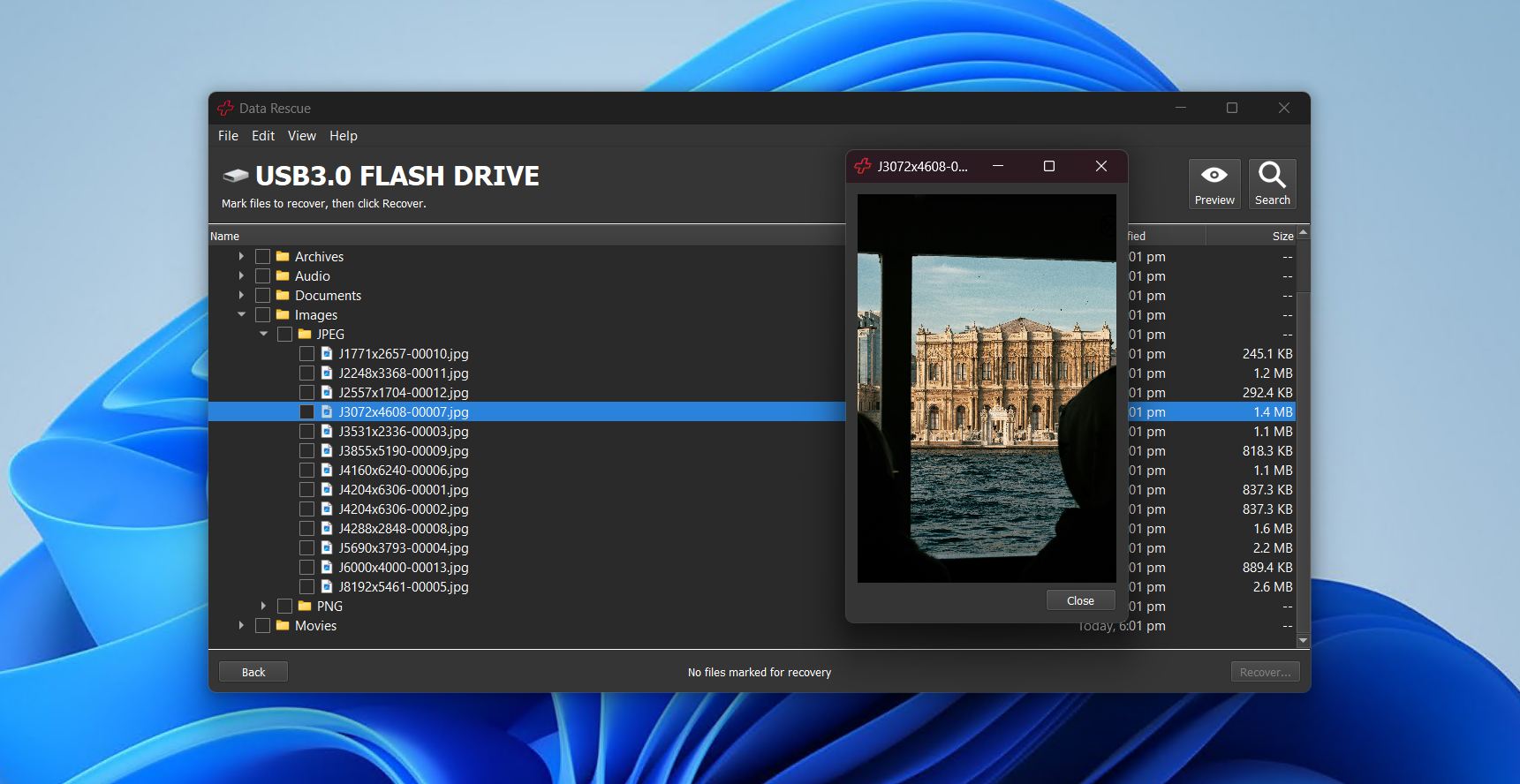Click file icon of J2248x3368-00011.jpg
Screen dimensions: 1520x784
point(327,373)
